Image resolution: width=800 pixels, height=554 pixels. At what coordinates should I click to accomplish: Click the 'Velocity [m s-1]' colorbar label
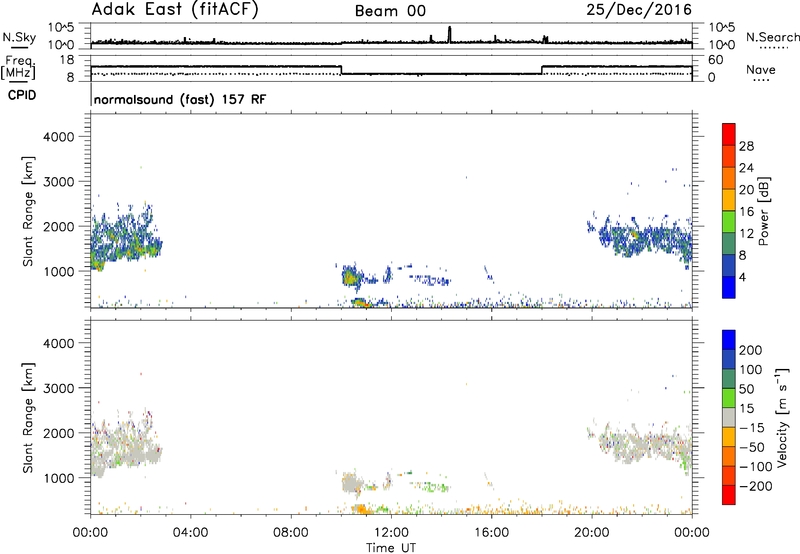point(782,418)
